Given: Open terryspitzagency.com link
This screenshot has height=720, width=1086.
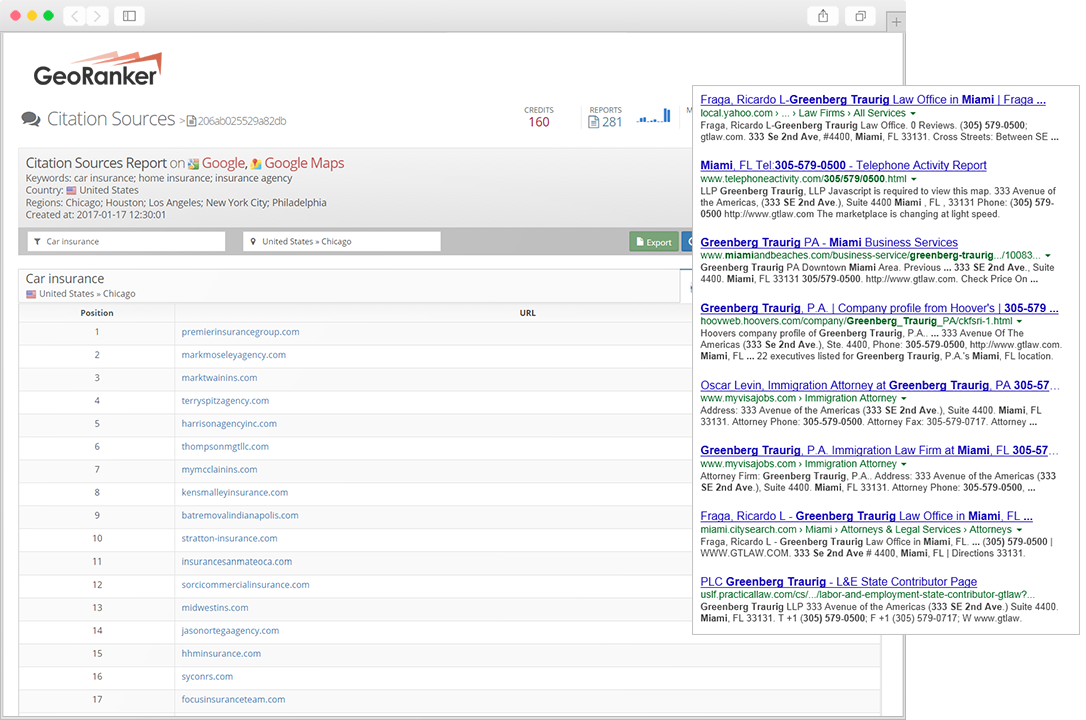Looking at the screenshot, I should 225,401.
